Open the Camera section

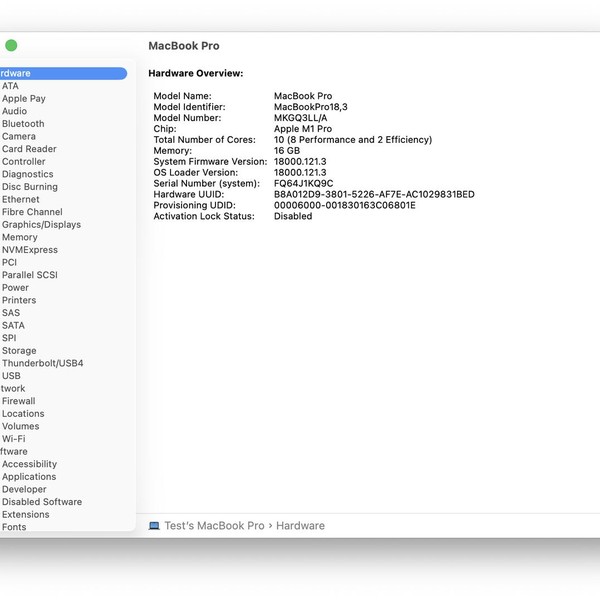pos(19,136)
